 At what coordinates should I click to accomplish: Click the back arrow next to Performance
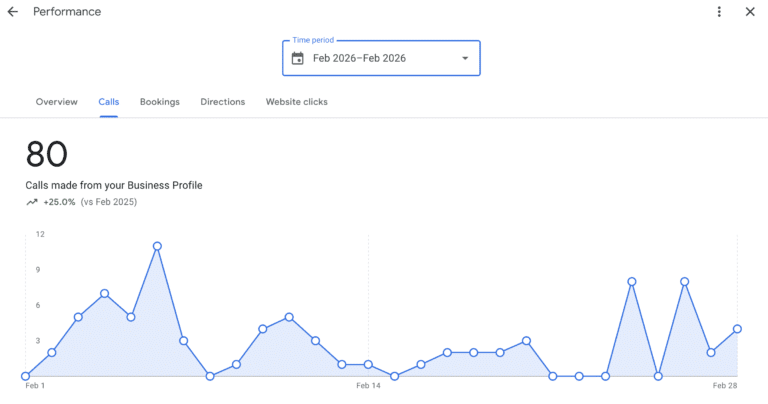[x=13, y=12]
